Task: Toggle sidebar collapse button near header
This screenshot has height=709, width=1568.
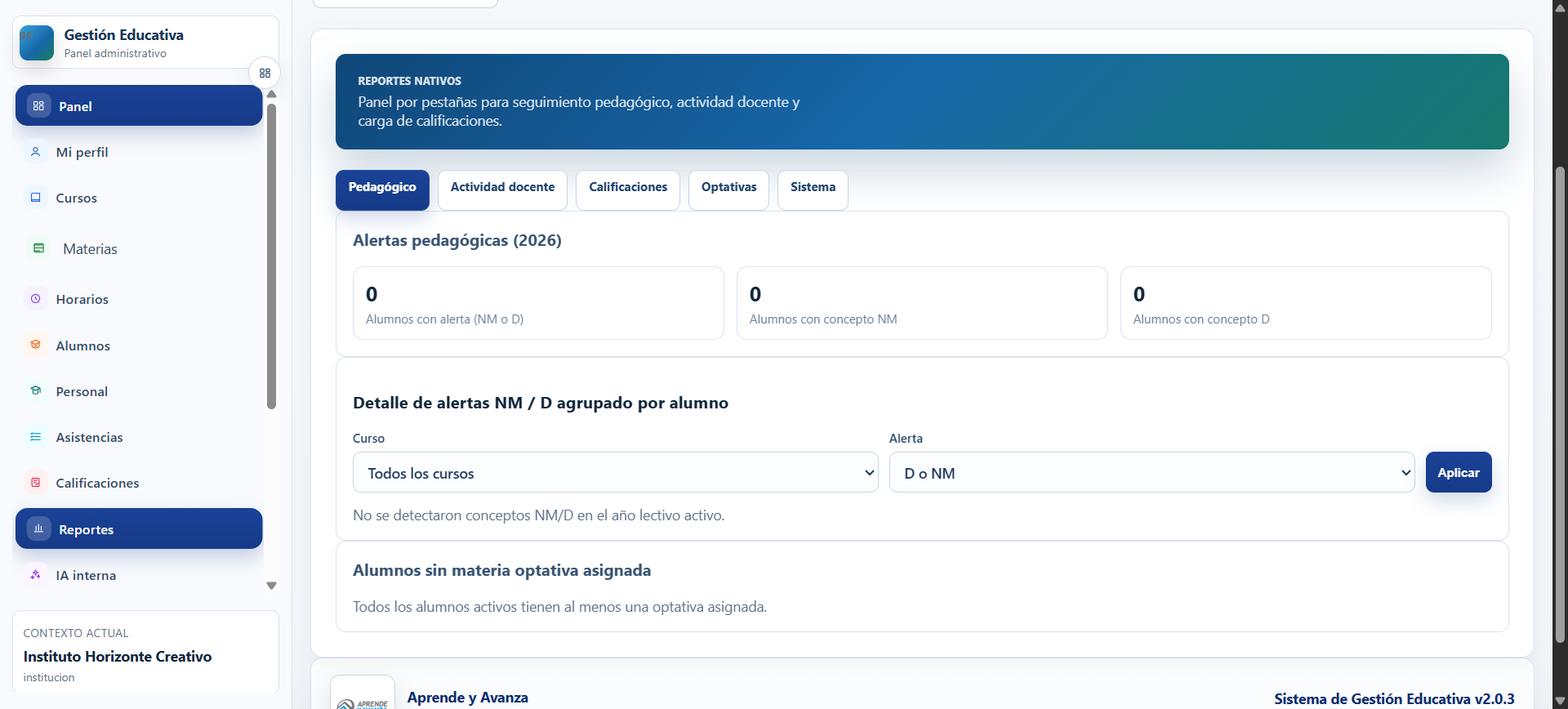Action: pyautogui.click(x=265, y=74)
